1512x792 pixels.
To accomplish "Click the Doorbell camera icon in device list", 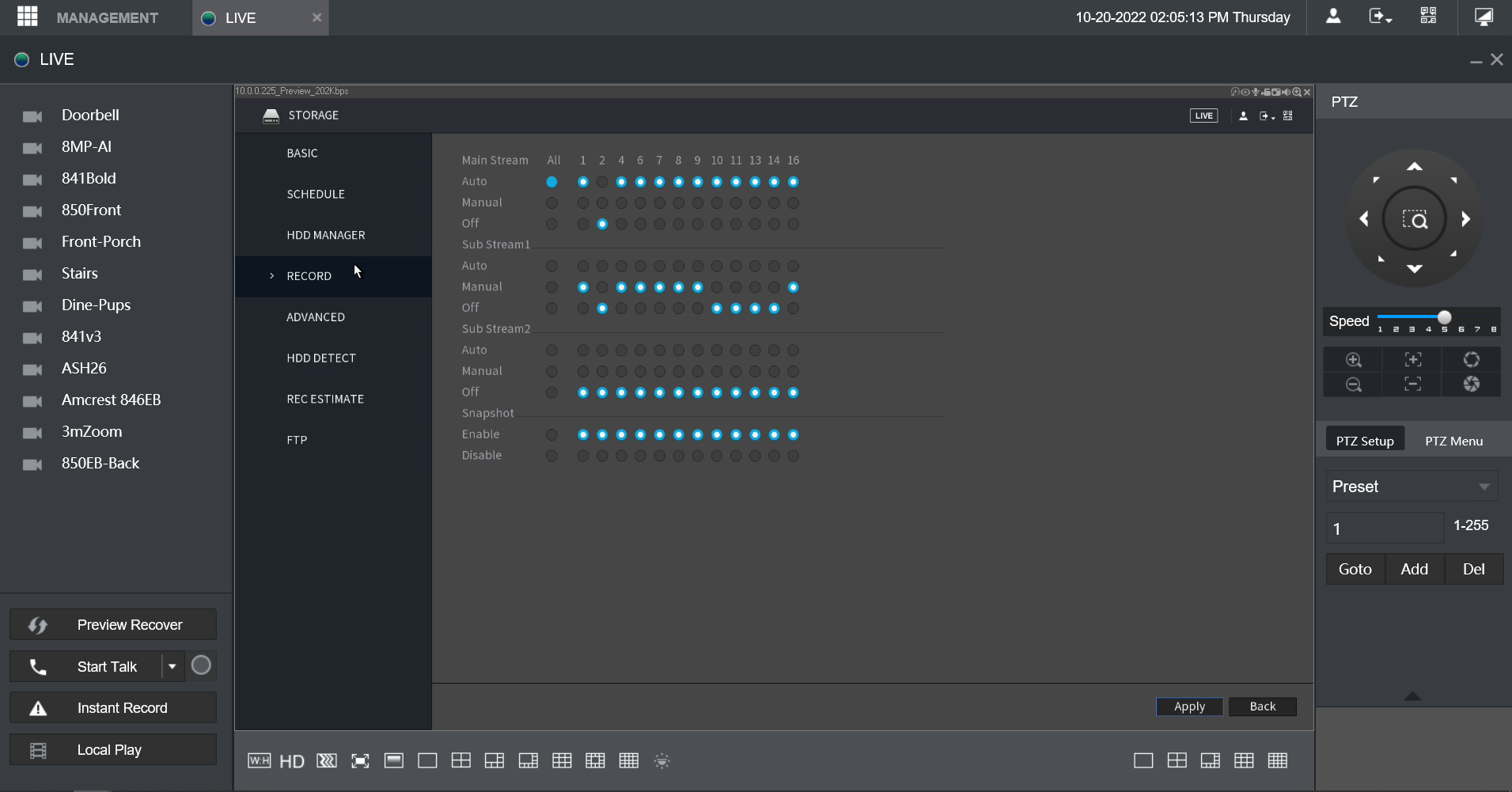I will point(32,116).
